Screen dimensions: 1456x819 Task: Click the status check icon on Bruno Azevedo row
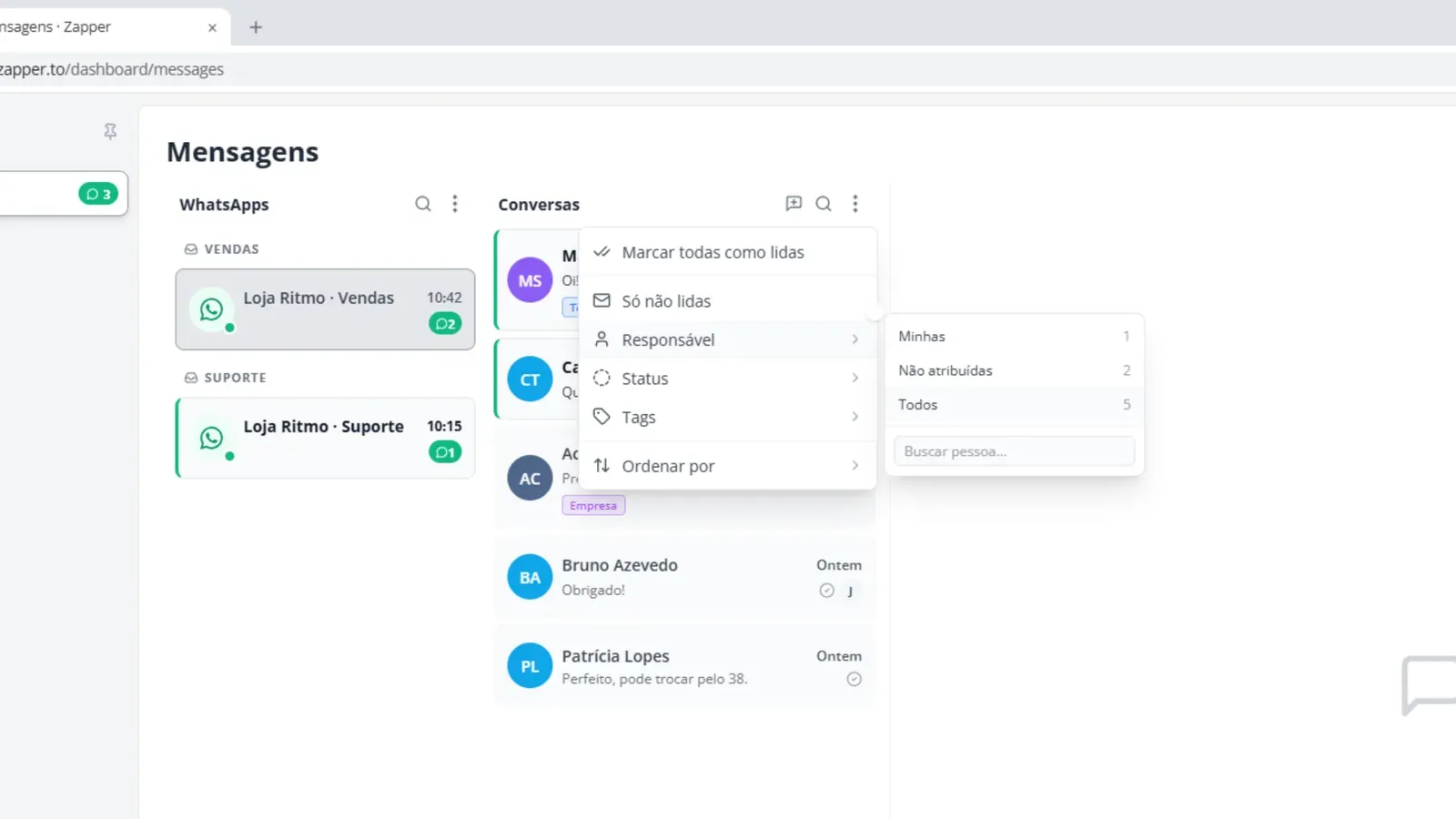click(826, 591)
